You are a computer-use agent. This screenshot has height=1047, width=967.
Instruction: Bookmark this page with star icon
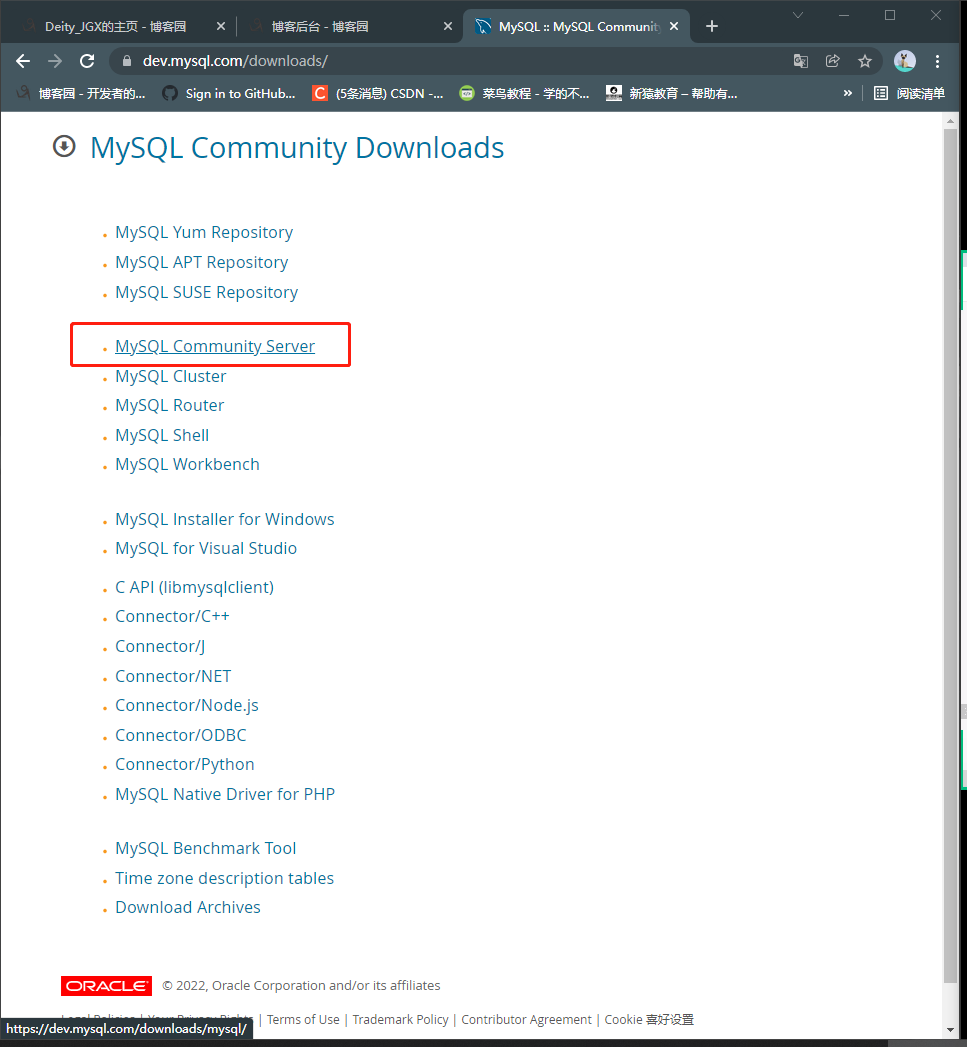coord(865,61)
